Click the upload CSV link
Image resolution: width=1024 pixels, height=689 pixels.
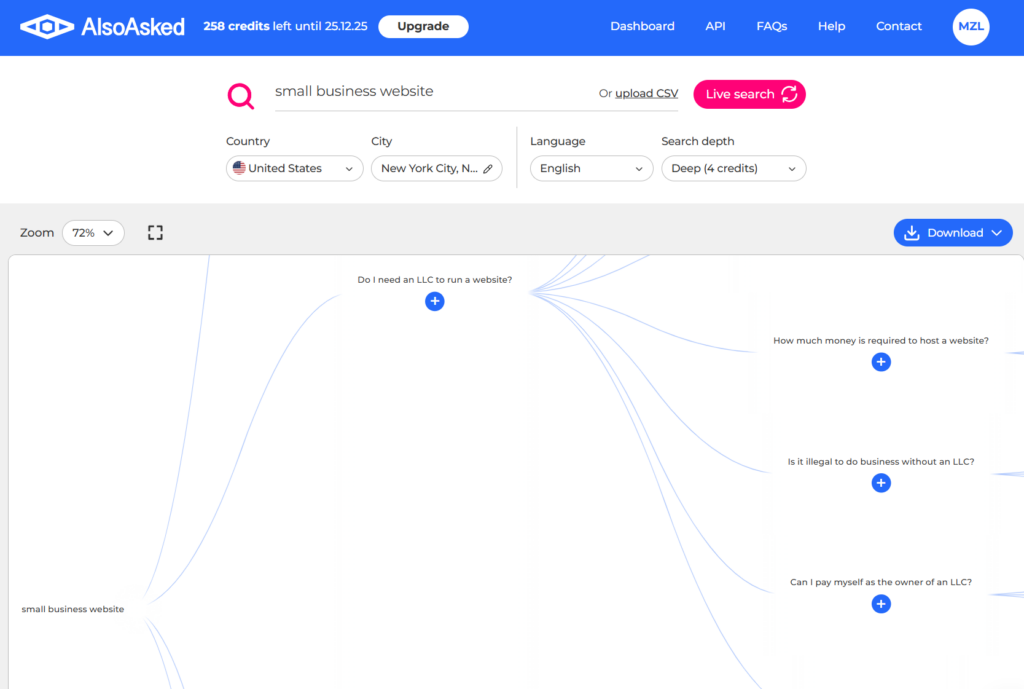[647, 93]
